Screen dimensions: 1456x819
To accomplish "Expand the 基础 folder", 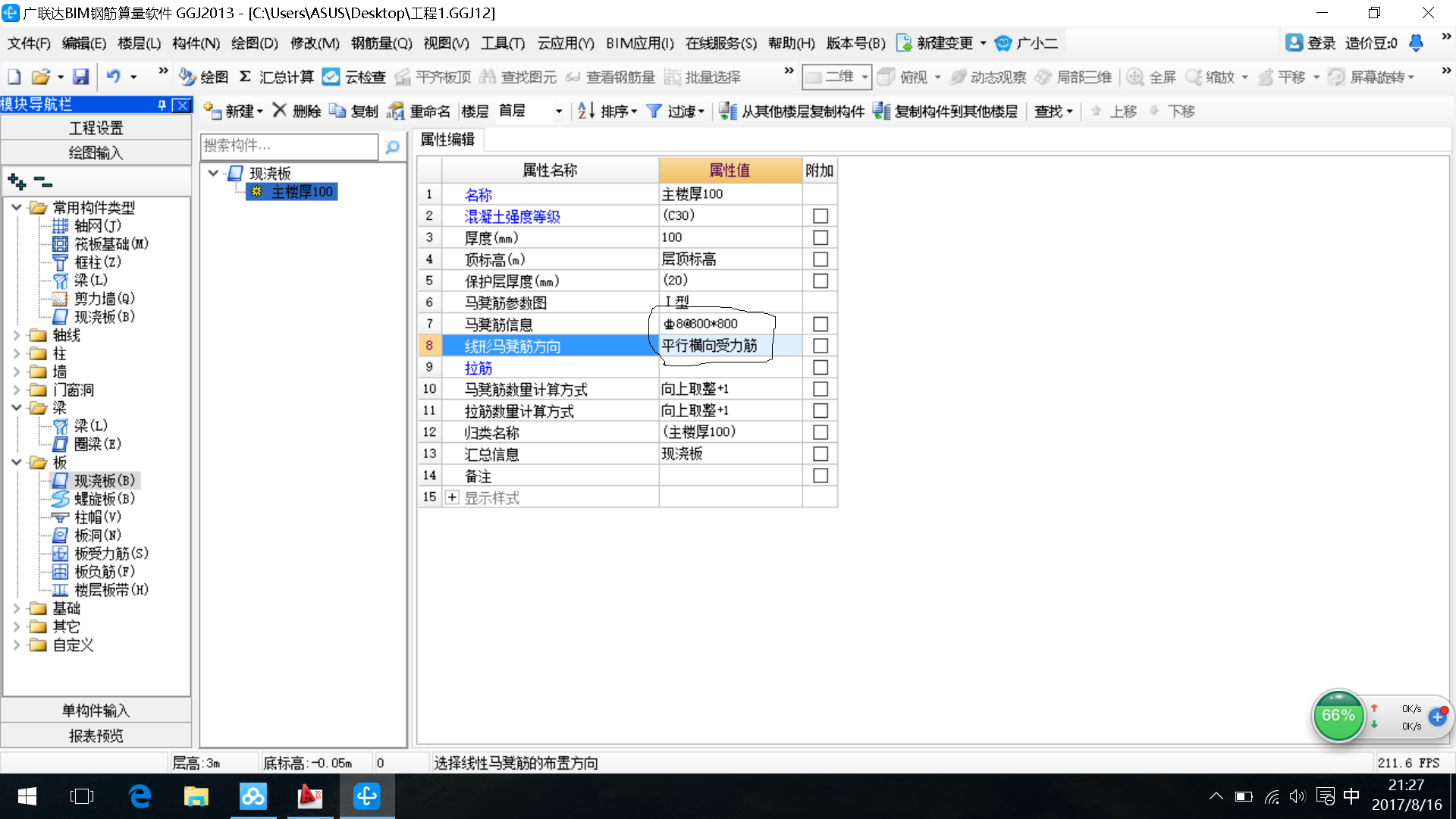I will (x=17, y=608).
